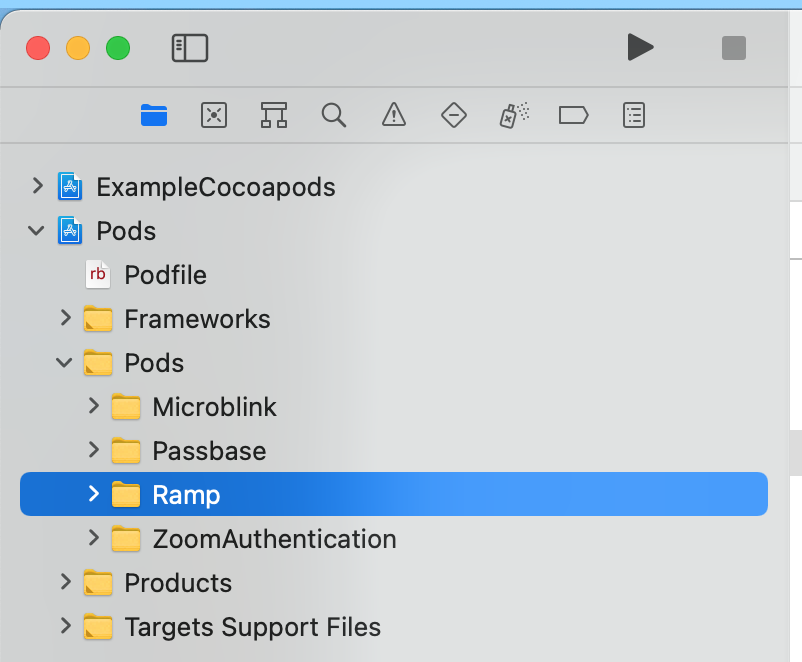Image resolution: width=802 pixels, height=662 pixels.
Task: Open the Symbol navigator hierarchy icon
Action: click(274, 115)
